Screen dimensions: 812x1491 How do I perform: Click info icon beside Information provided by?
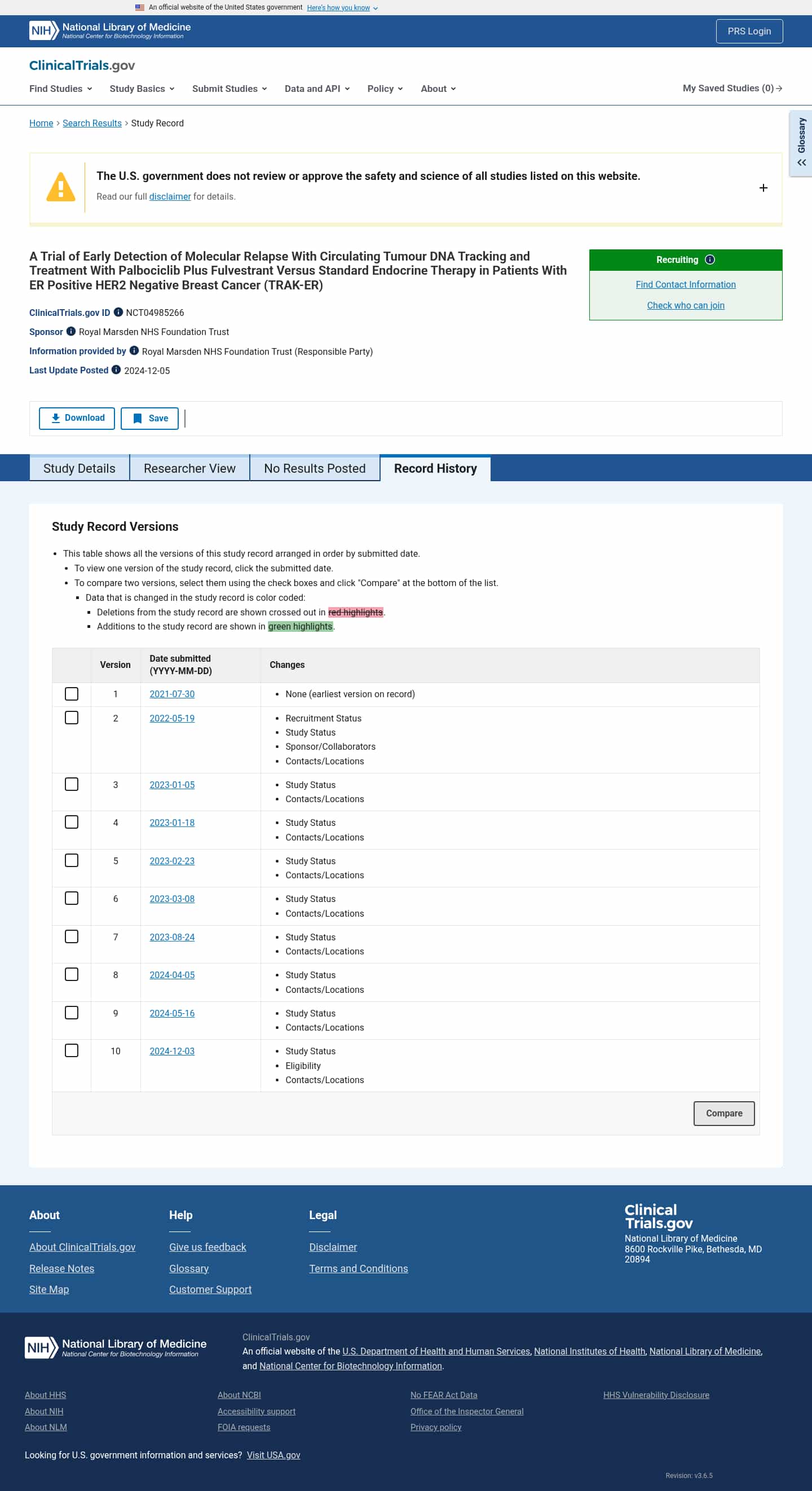[134, 351]
